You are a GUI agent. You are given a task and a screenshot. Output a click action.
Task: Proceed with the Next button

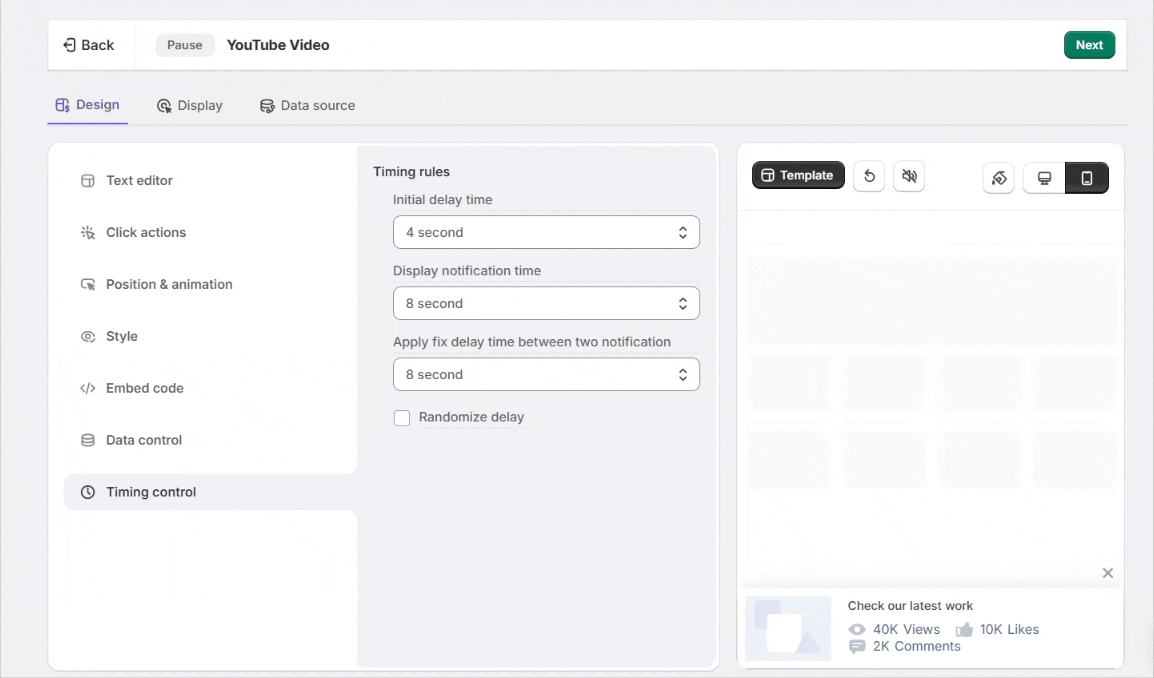[1089, 45]
